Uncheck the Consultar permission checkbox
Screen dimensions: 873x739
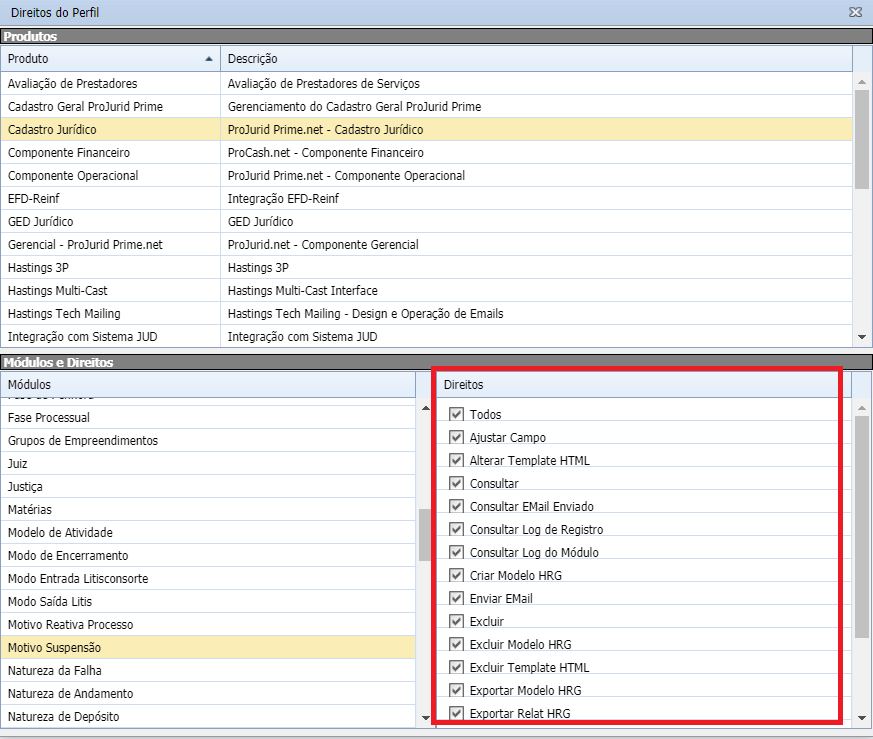click(x=456, y=483)
